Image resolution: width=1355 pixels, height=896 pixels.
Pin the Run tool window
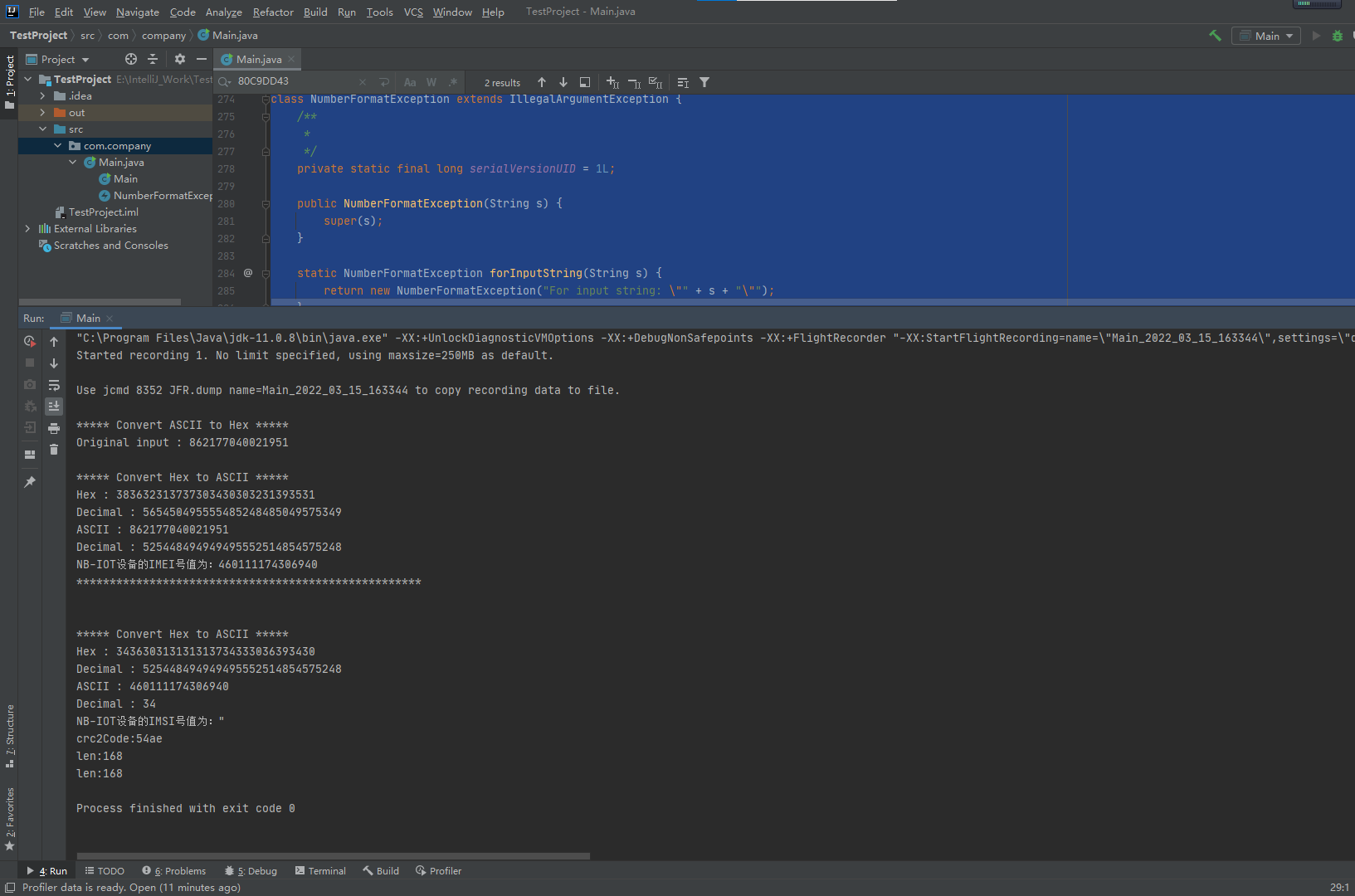tap(29, 481)
